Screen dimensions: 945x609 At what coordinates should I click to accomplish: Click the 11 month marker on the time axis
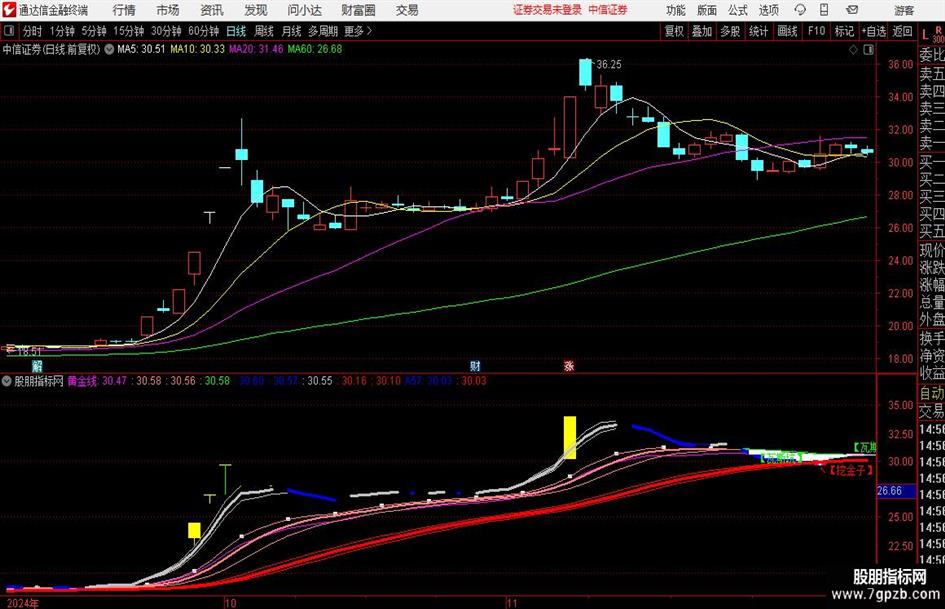(x=512, y=603)
